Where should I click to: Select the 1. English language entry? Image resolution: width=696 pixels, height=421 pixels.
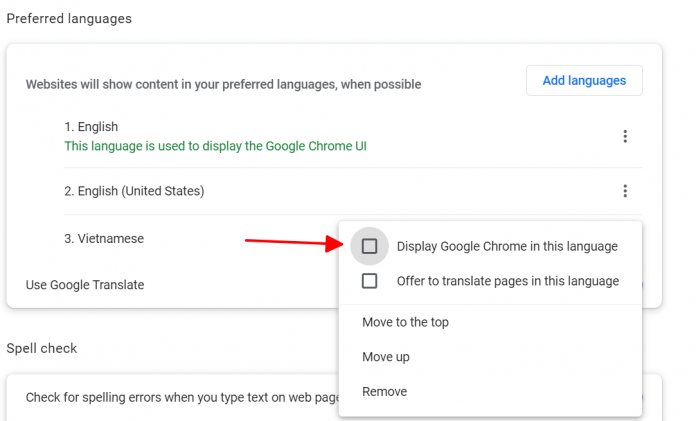[x=91, y=127]
